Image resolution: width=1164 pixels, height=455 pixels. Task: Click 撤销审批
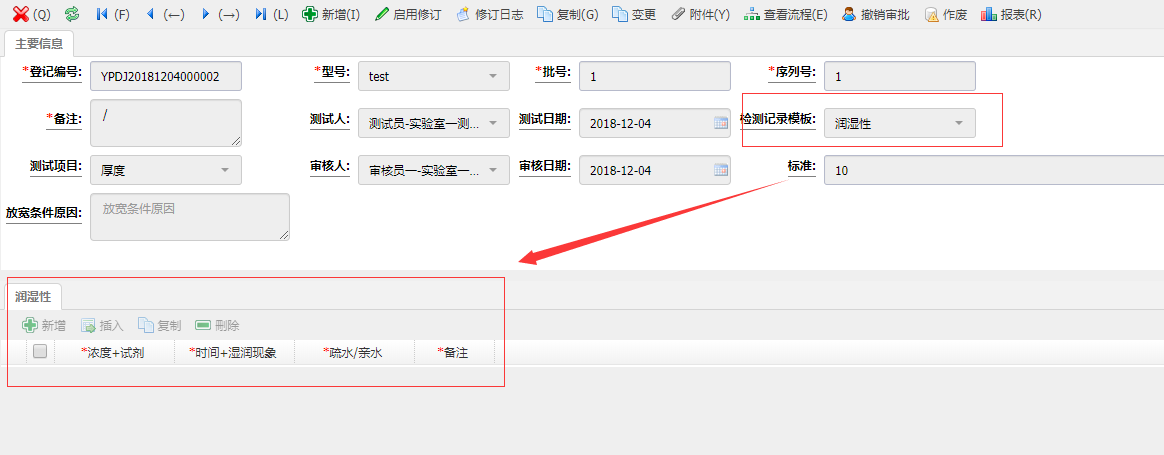coord(876,14)
